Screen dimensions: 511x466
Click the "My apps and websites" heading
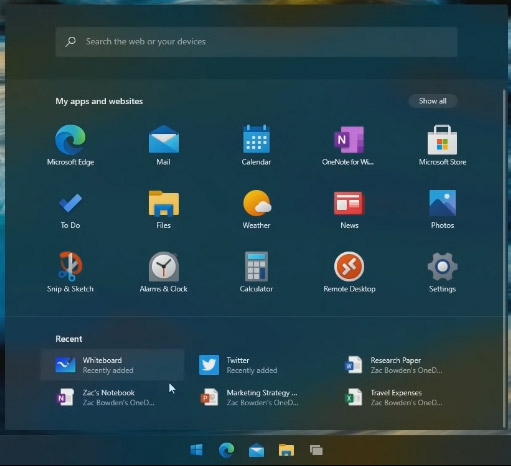pyautogui.click(x=99, y=101)
